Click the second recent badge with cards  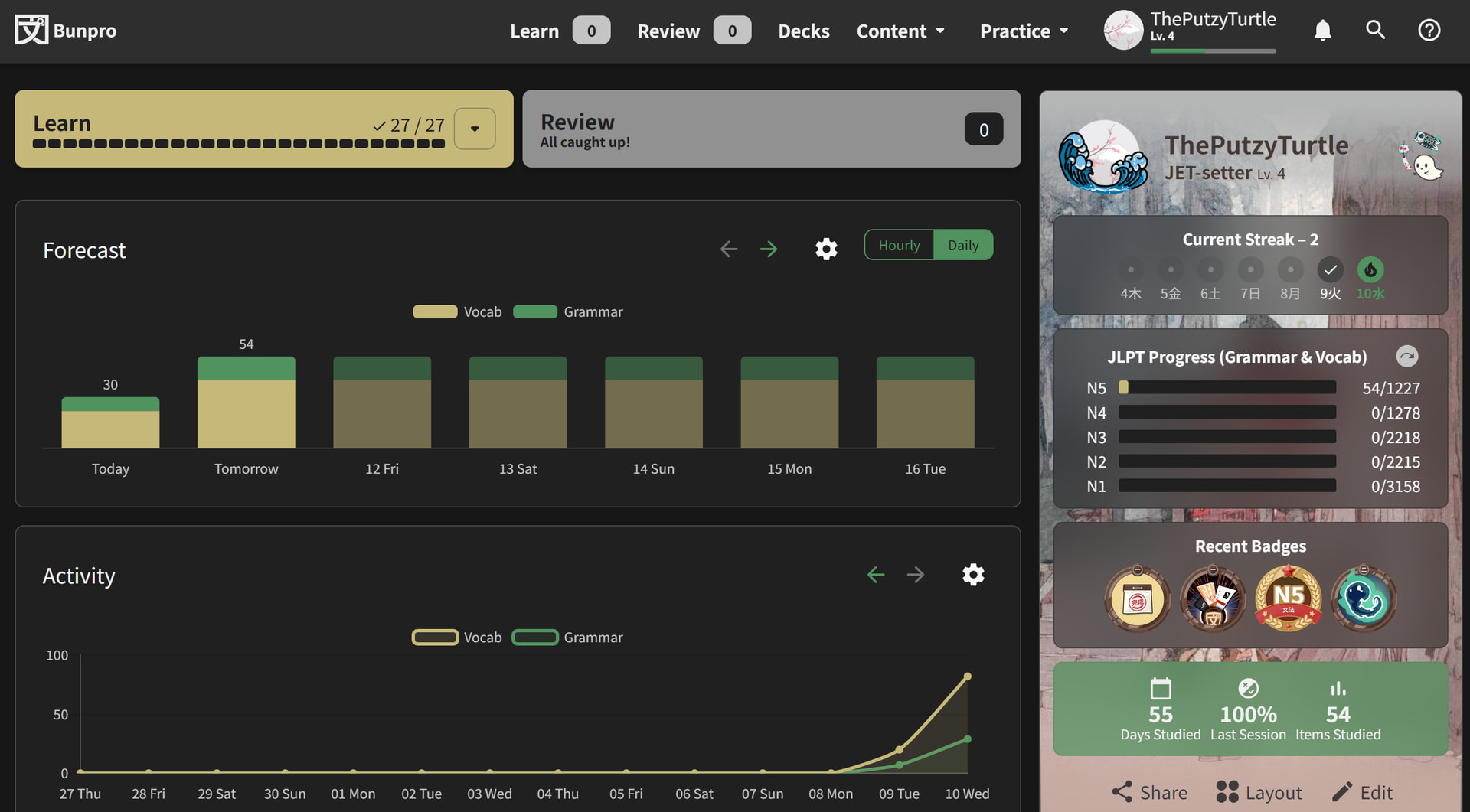click(1213, 599)
